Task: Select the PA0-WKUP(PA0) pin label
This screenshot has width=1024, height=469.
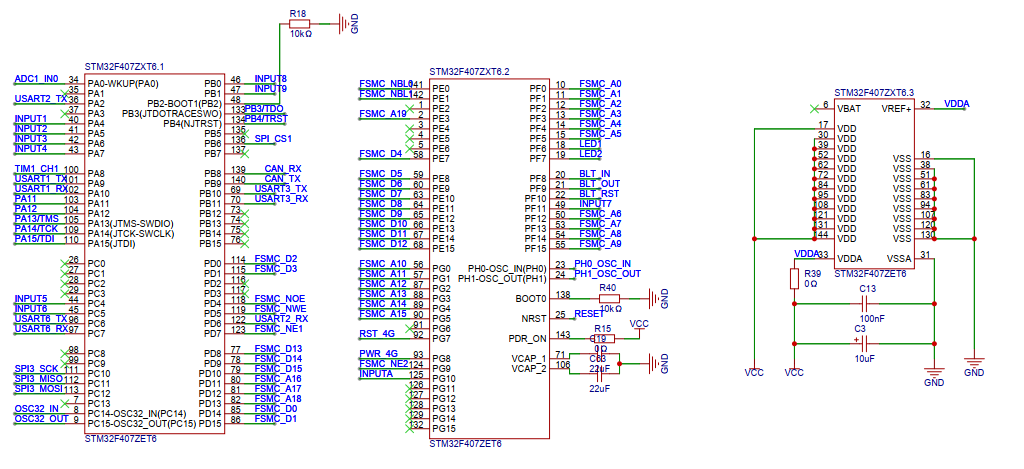Action: (123, 84)
